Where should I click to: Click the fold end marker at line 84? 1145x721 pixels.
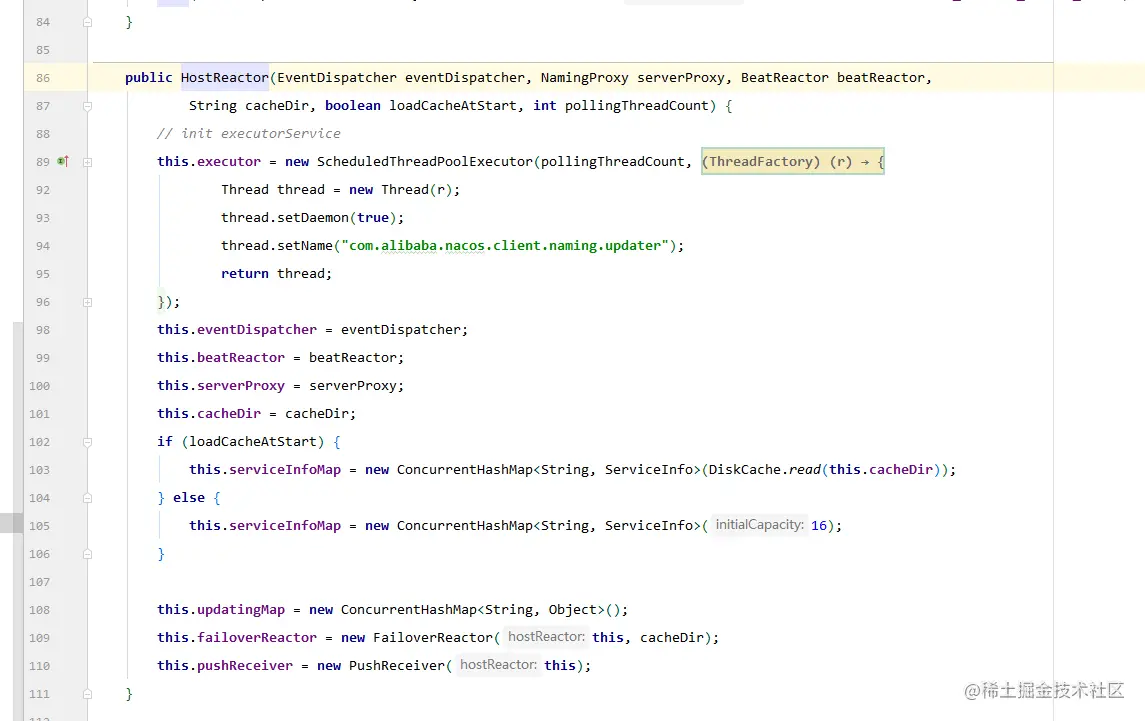(x=88, y=22)
